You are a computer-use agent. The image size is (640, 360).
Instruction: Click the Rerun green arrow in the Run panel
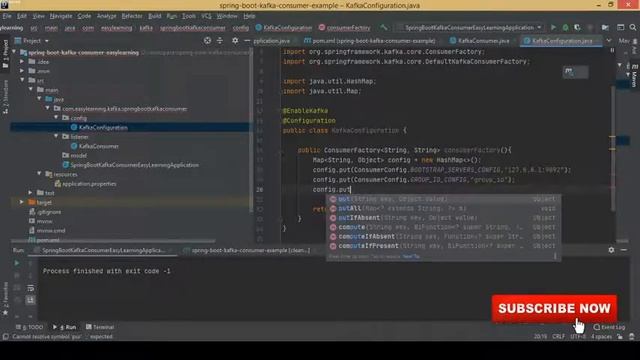point(17,263)
